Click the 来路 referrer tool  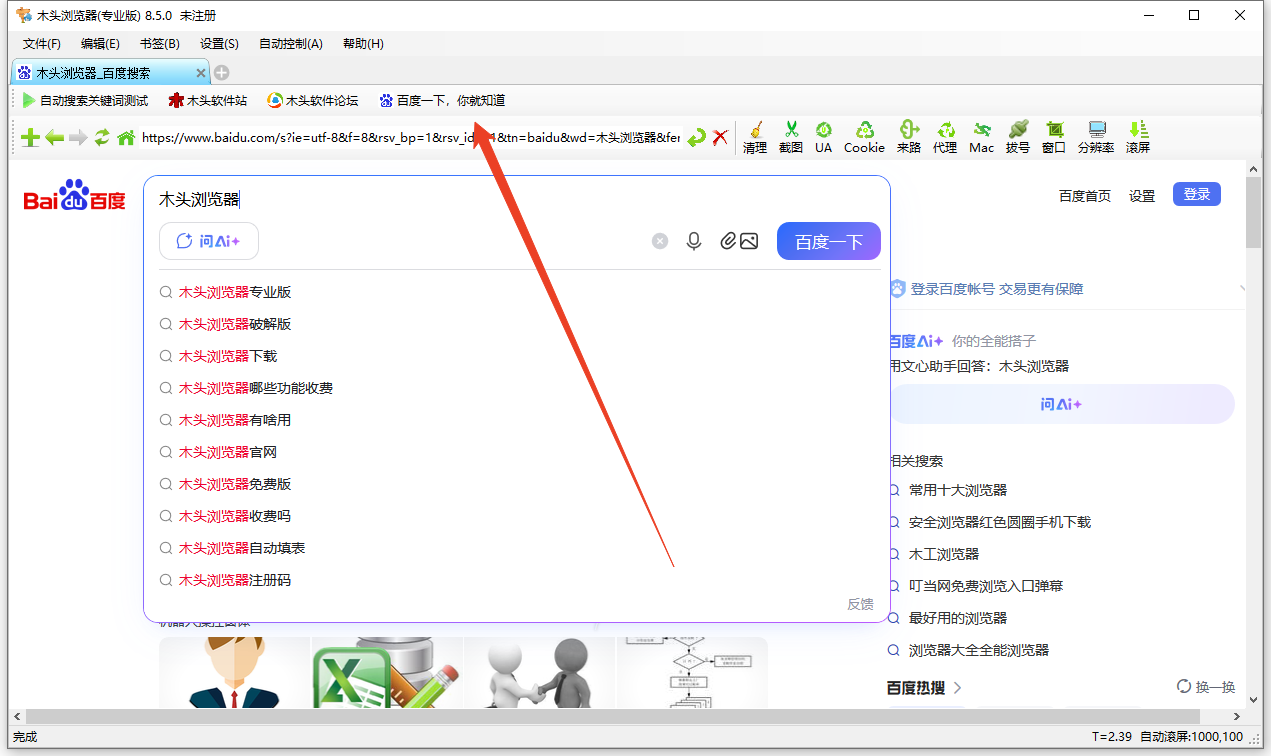[908, 138]
